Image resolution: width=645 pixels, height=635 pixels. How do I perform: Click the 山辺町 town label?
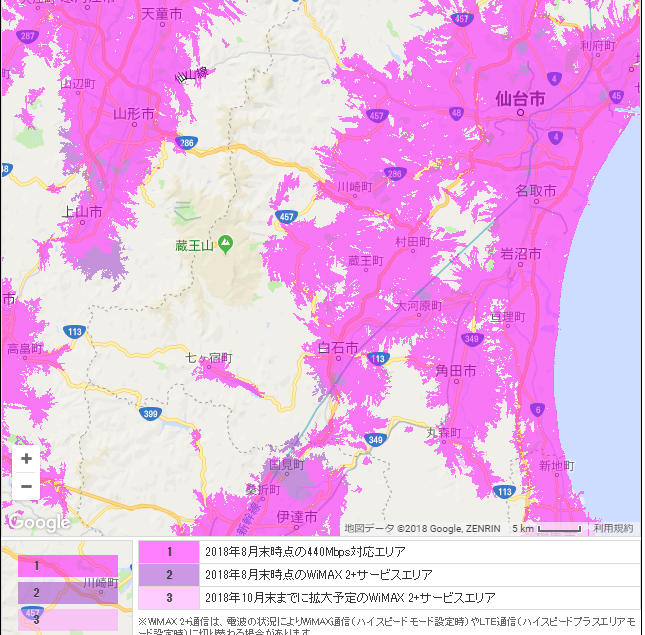coord(78,84)
